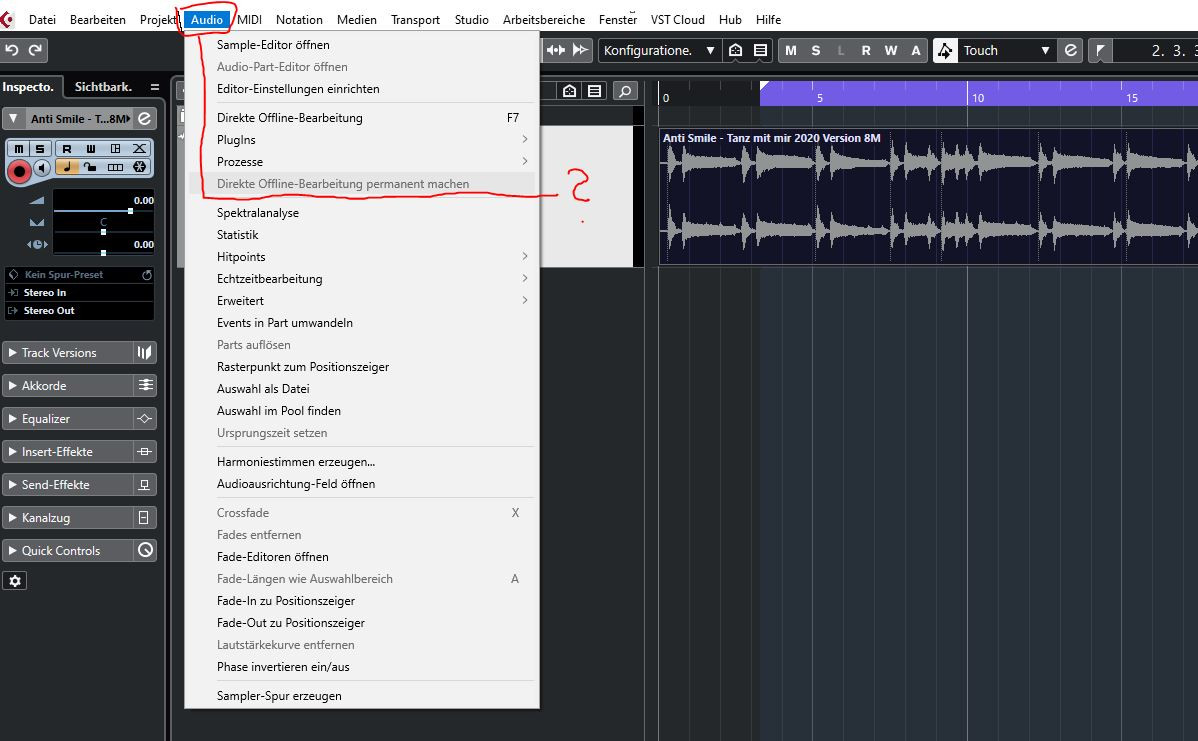Choose Direkte Offline-Bearbeitung from Audio menu
This screenshot has width=1198, height=741.
click(x=361, y=118)
